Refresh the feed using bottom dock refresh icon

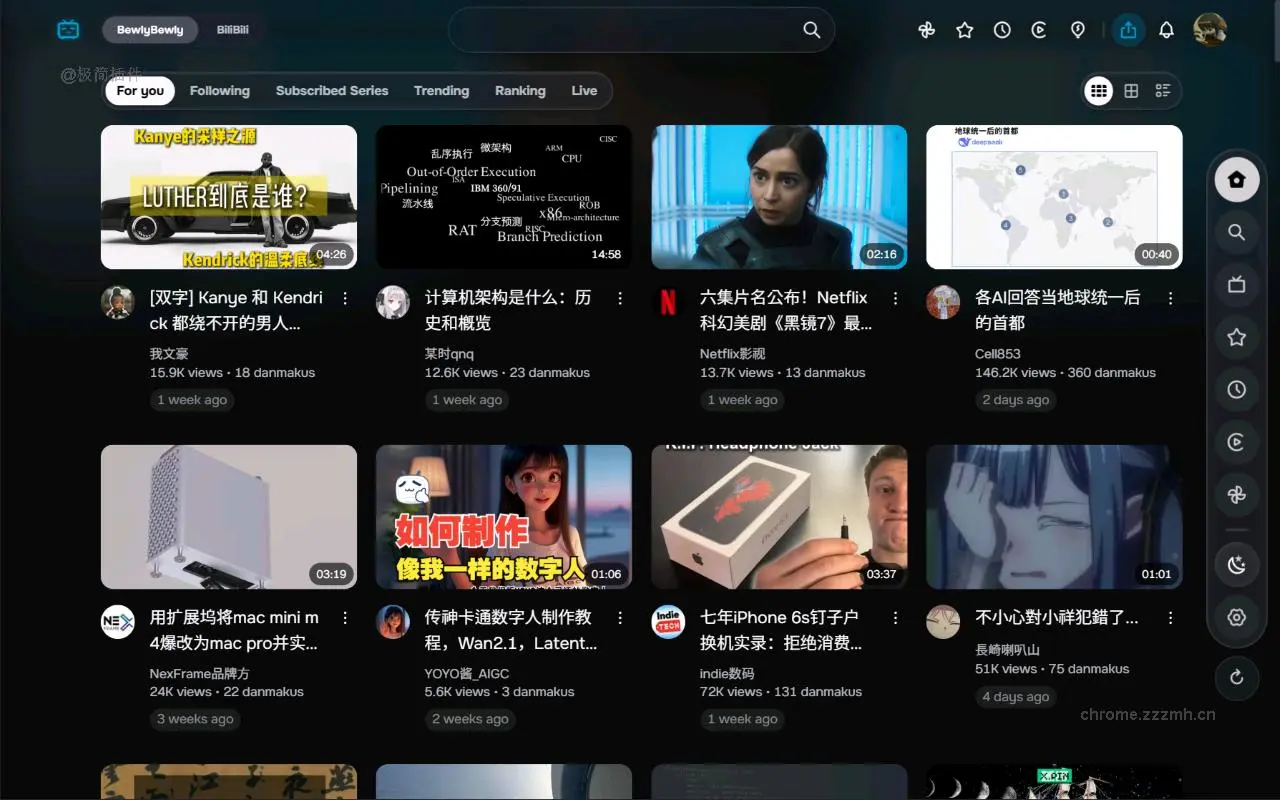(1237, 678)
